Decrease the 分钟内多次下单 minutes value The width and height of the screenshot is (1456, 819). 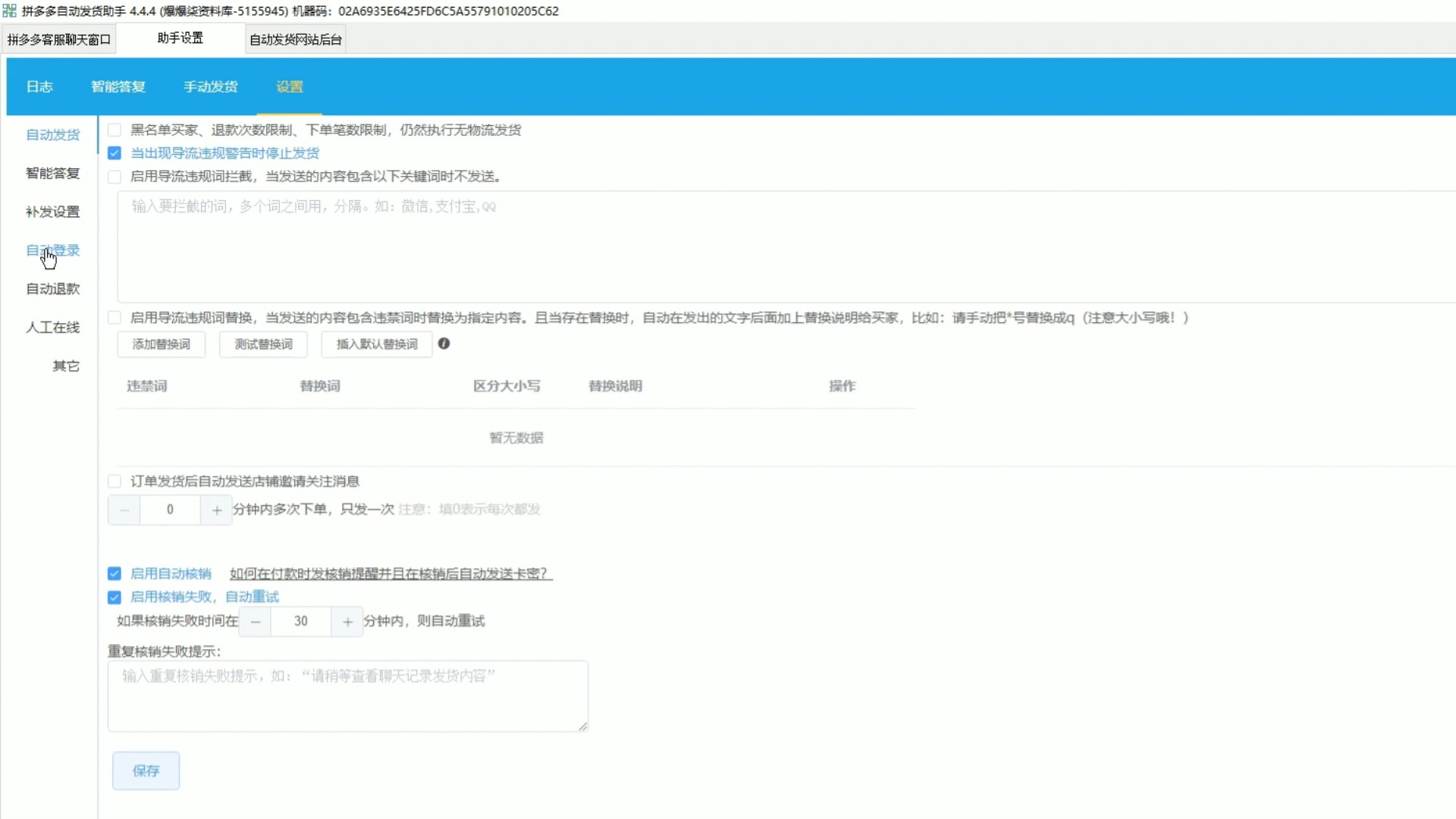[x=124, y=510]
